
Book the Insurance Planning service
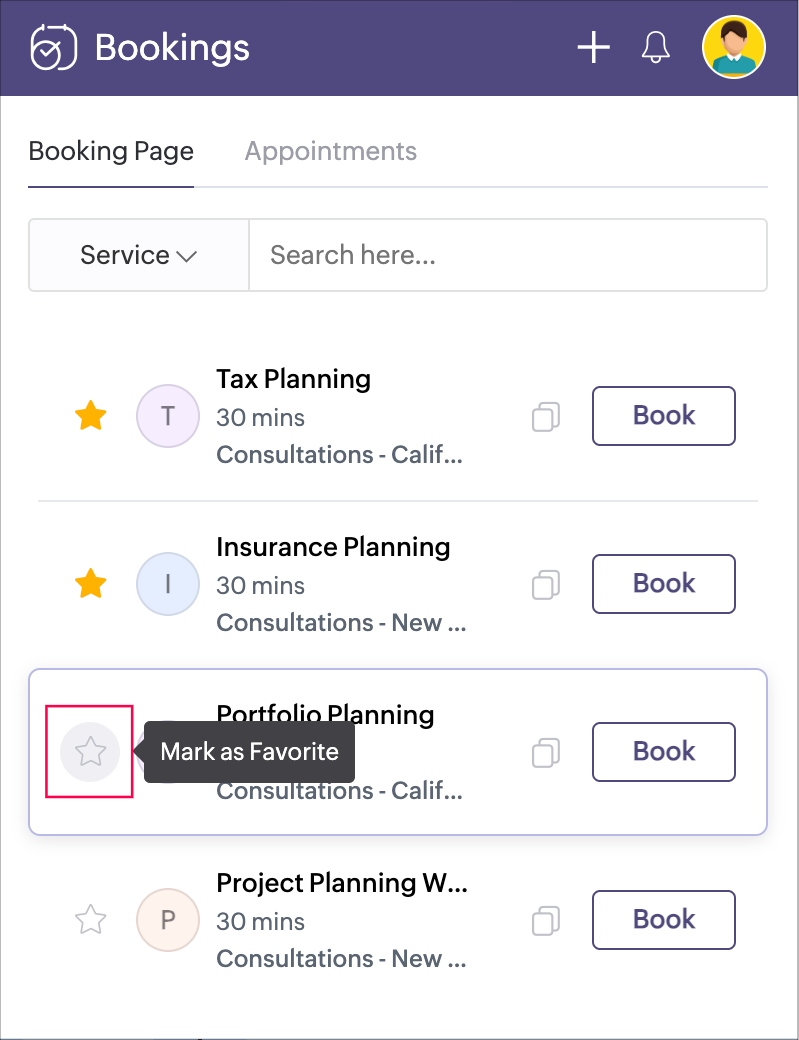(664, 584)
